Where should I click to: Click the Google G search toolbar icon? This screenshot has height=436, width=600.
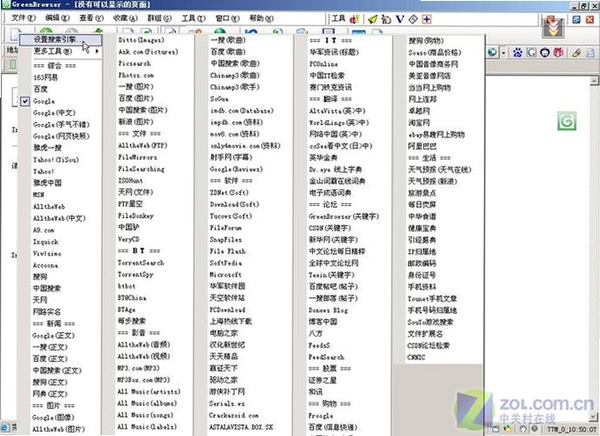(532, 52)
